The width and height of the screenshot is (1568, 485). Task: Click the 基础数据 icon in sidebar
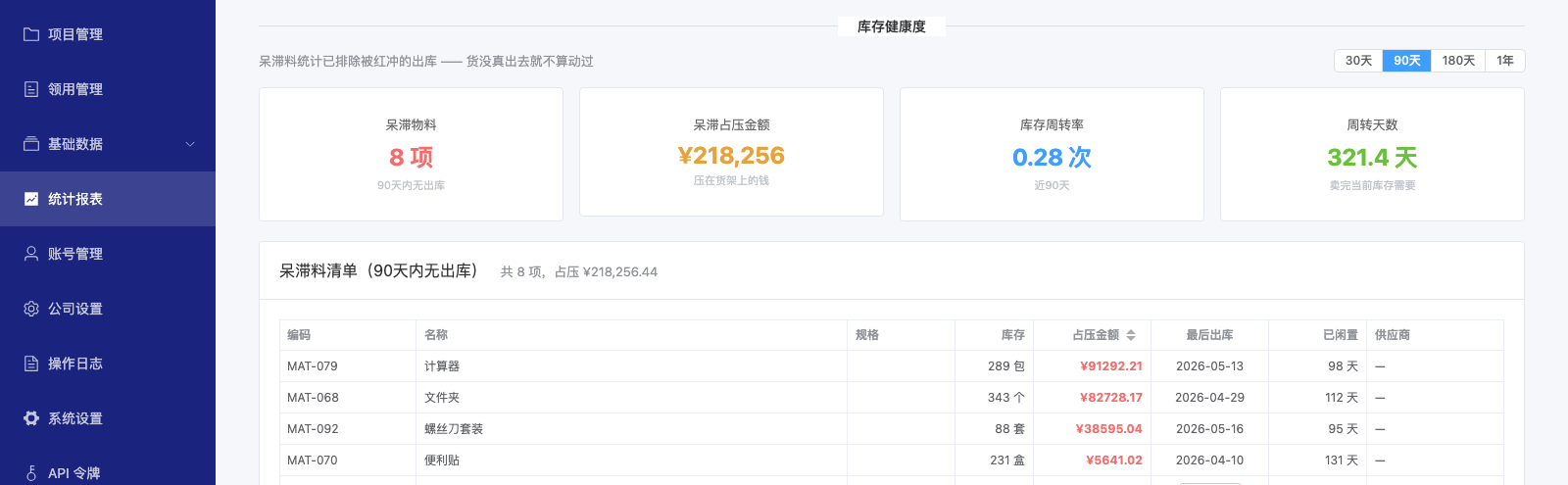pos(31,144)
